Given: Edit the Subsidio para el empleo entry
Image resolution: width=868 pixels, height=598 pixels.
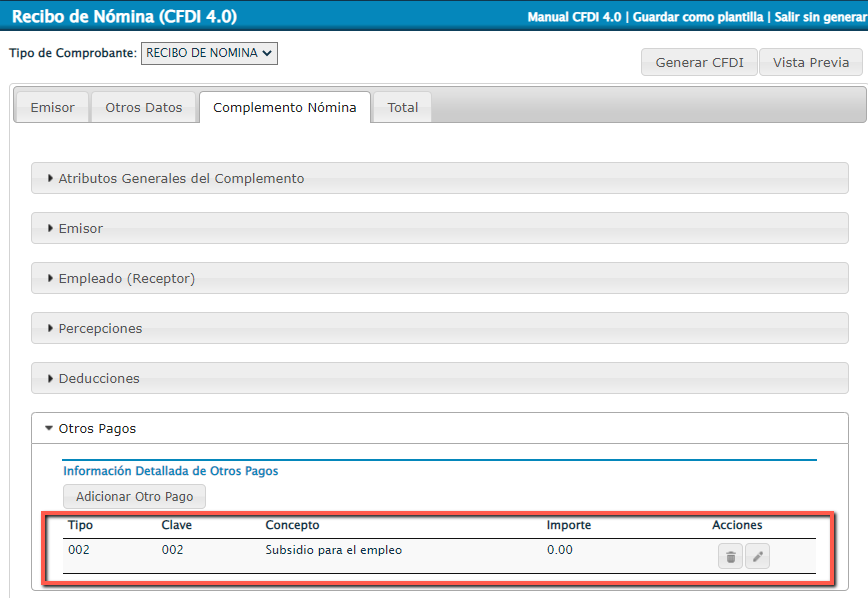Looking at the screenshot, I should pyautogui.click(x=758, y=557).
